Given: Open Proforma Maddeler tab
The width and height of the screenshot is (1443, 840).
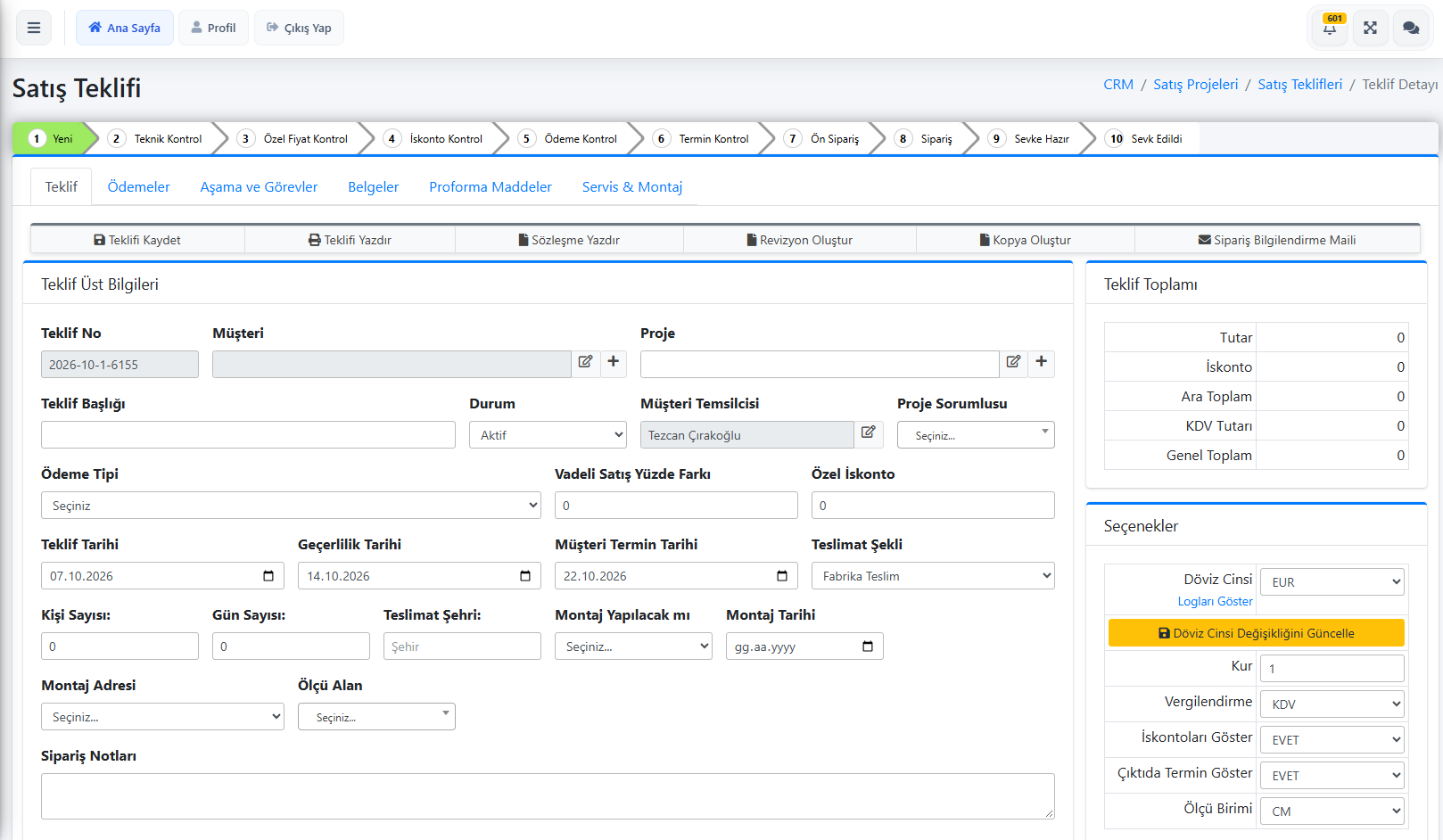Looking at the screenshot, I should pos(491,187).
